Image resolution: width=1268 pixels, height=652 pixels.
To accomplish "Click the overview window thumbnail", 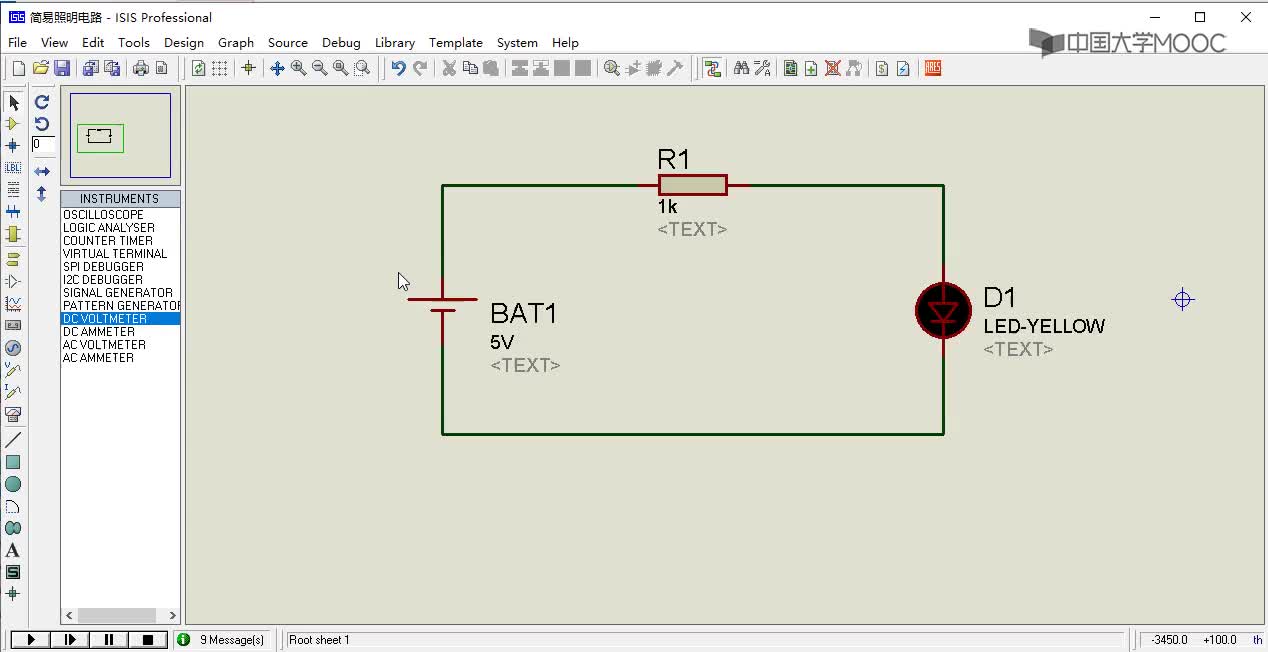I will pos(121,136).
